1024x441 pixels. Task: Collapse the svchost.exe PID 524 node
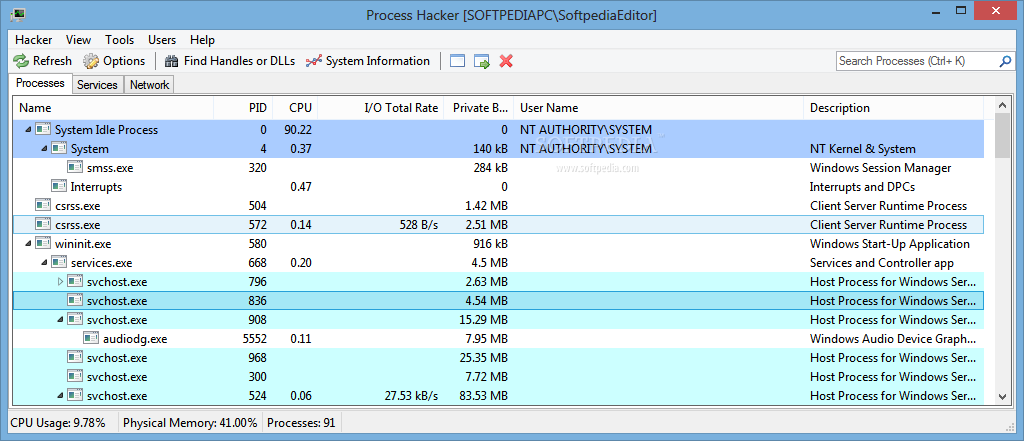61,395
